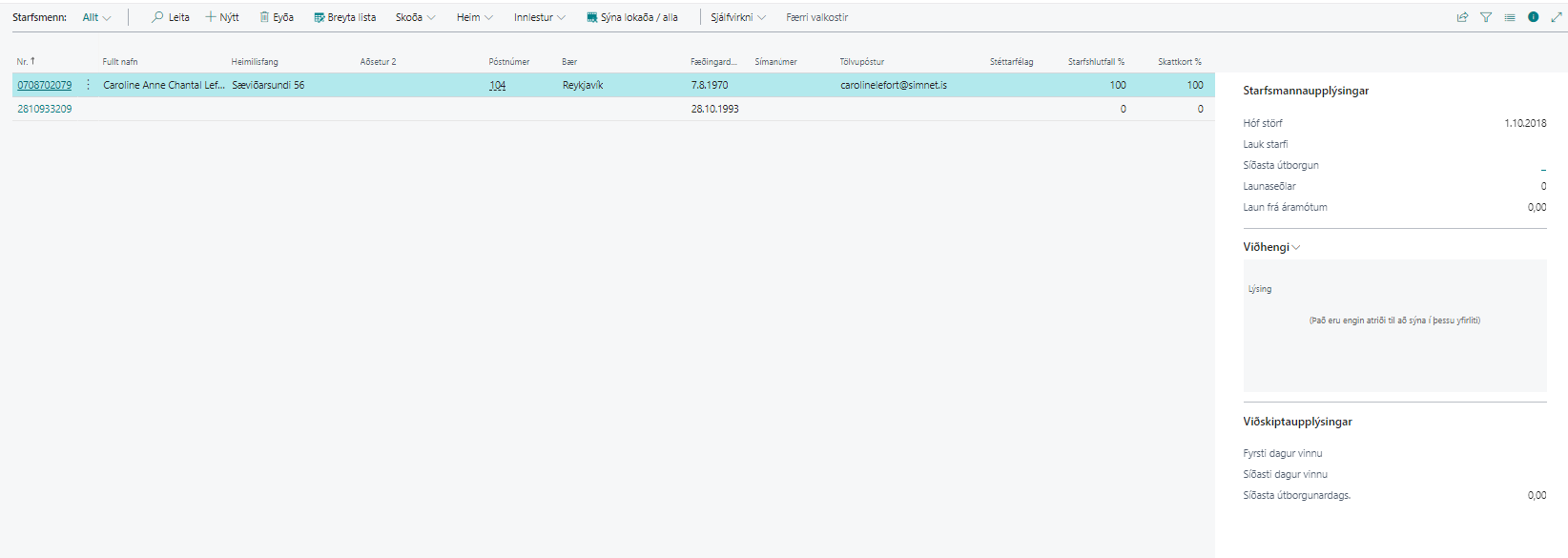1568x558 pixels.
Task: Click the Símanúmer column header
Action: coord(775,61)
